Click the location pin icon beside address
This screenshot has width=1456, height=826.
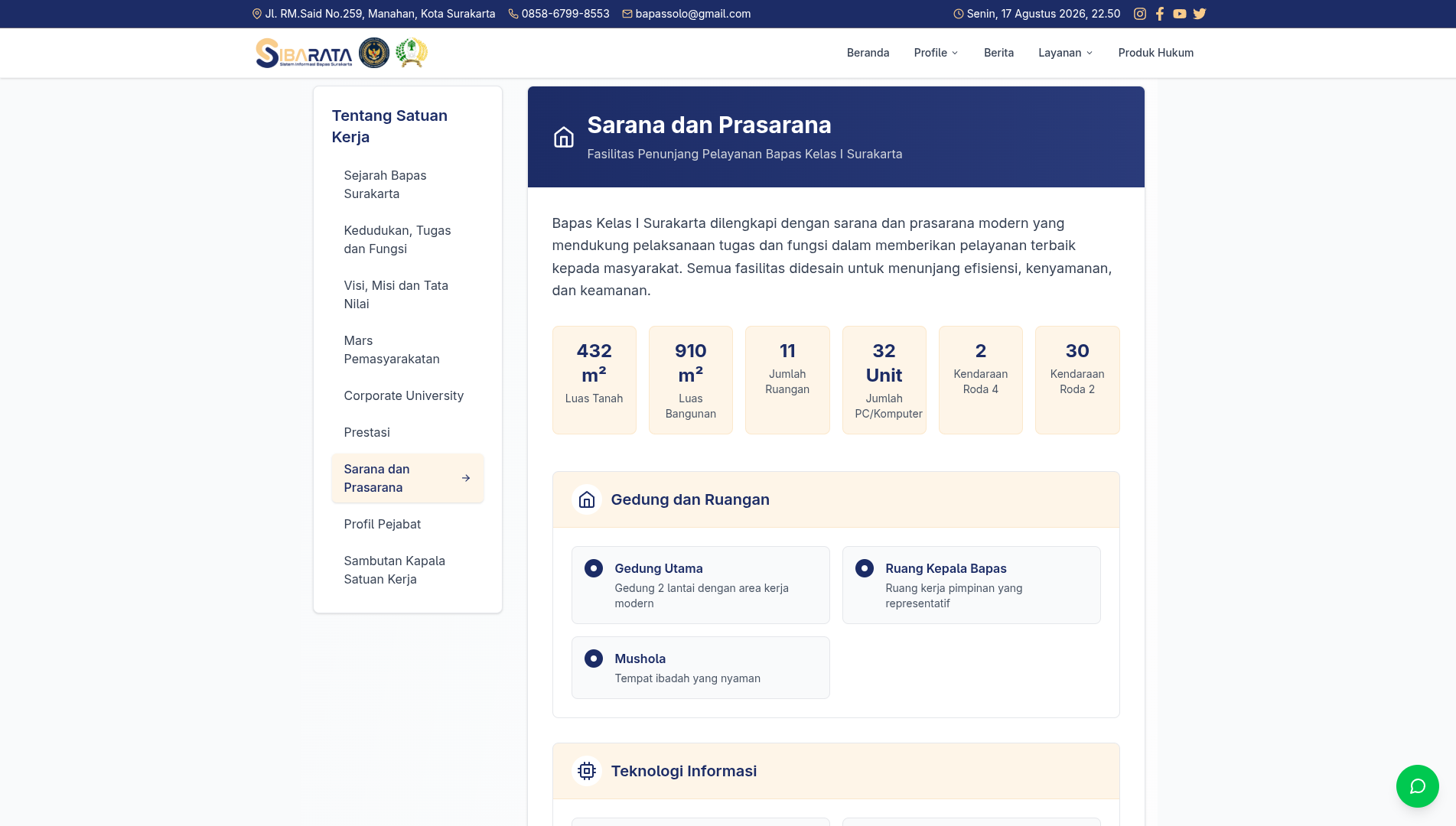[257, 14]
